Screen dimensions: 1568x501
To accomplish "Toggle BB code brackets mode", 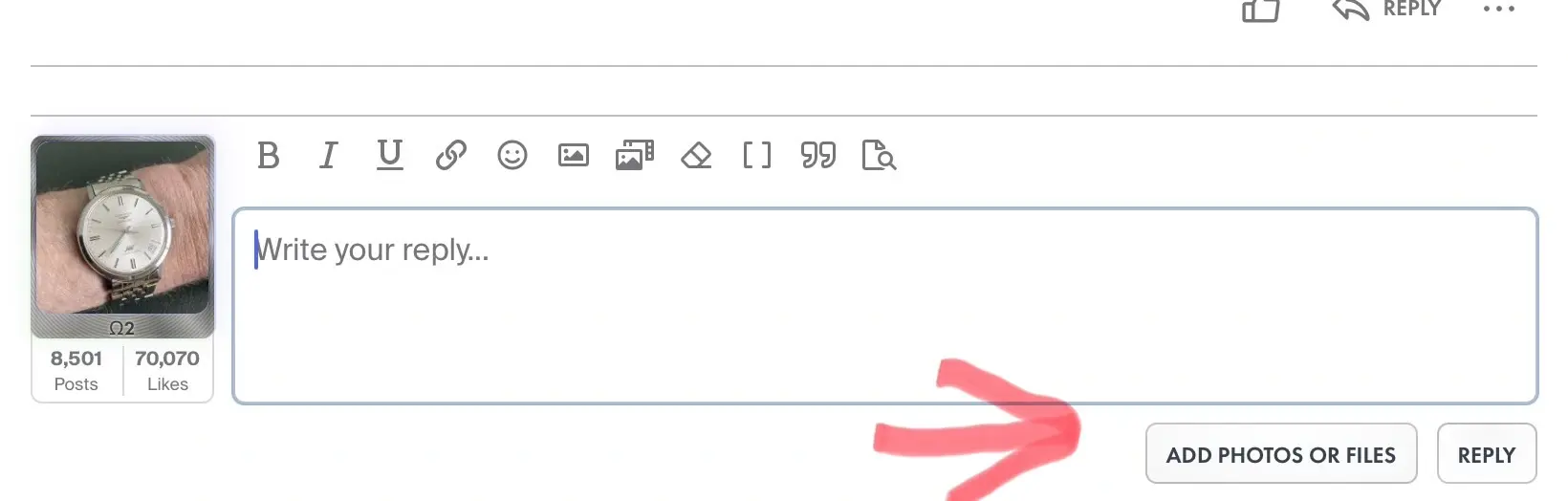I will click(757, 155).
